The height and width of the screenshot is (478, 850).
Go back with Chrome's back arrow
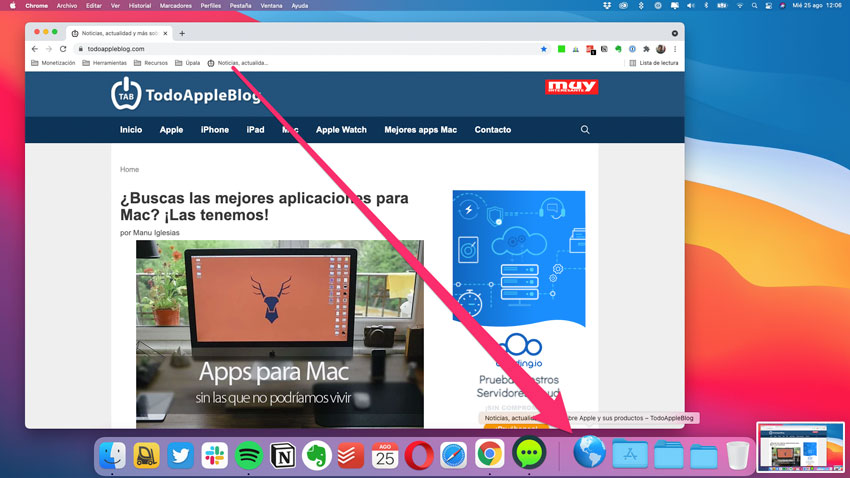click(x=35, y=49)
